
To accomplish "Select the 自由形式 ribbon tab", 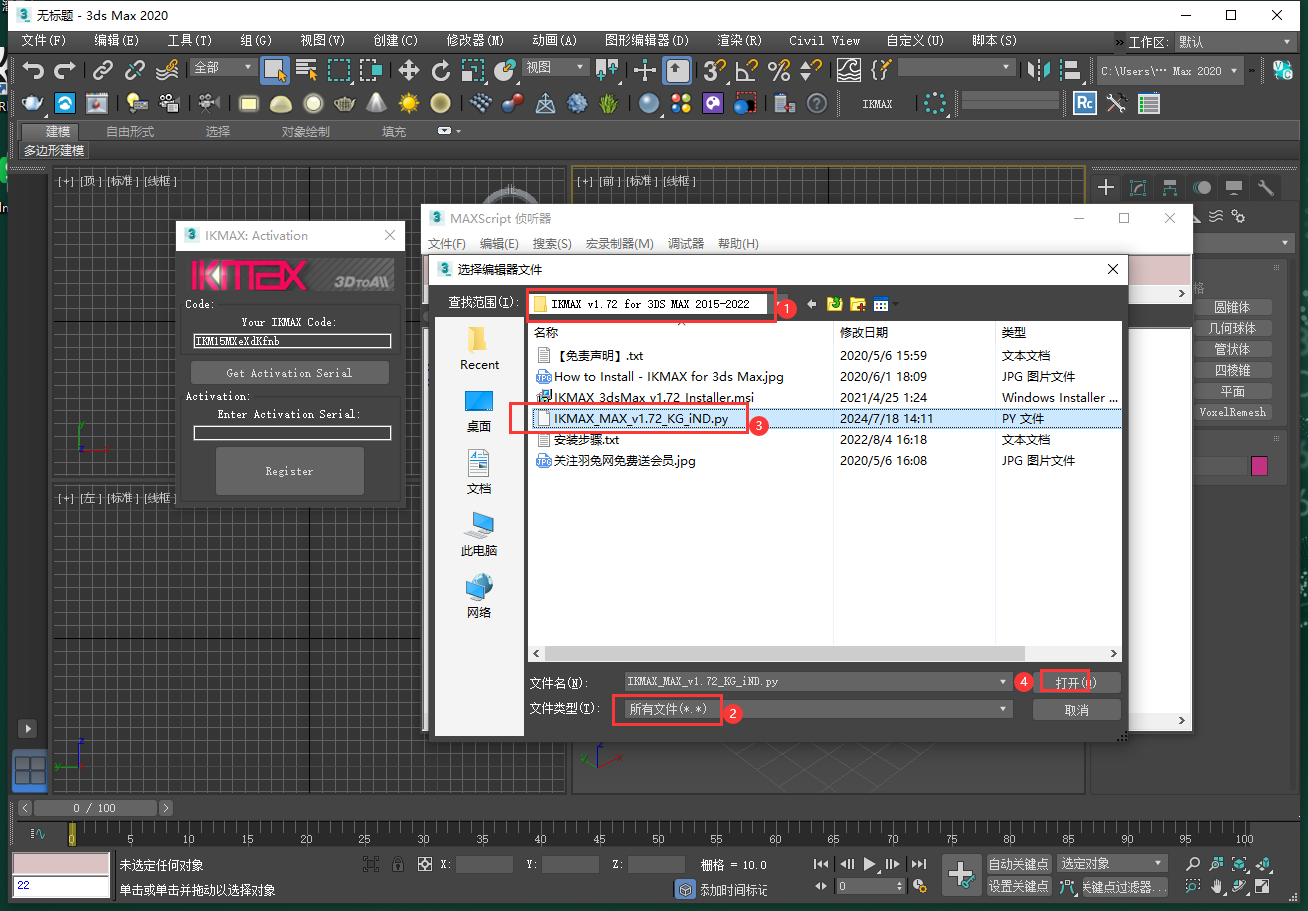I will (x=130, y=131).
